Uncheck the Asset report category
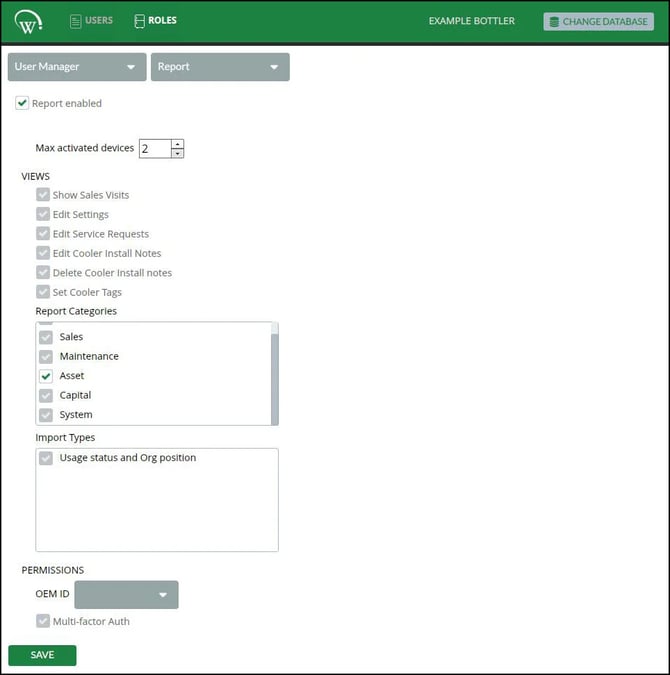This screenshot has width=670, height=675. pyautogui.click(x=46, y=376)
